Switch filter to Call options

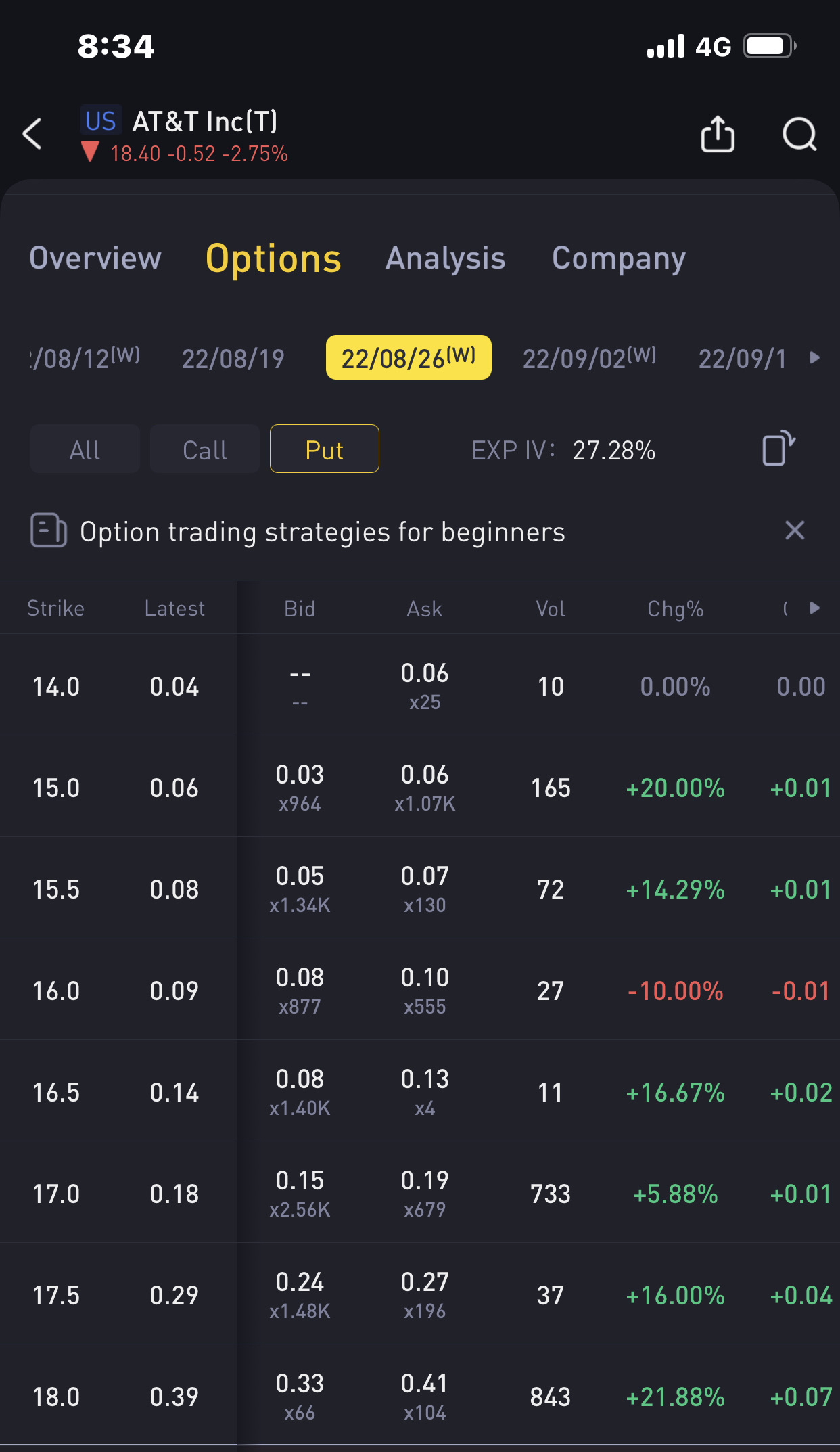pos(205,449)
